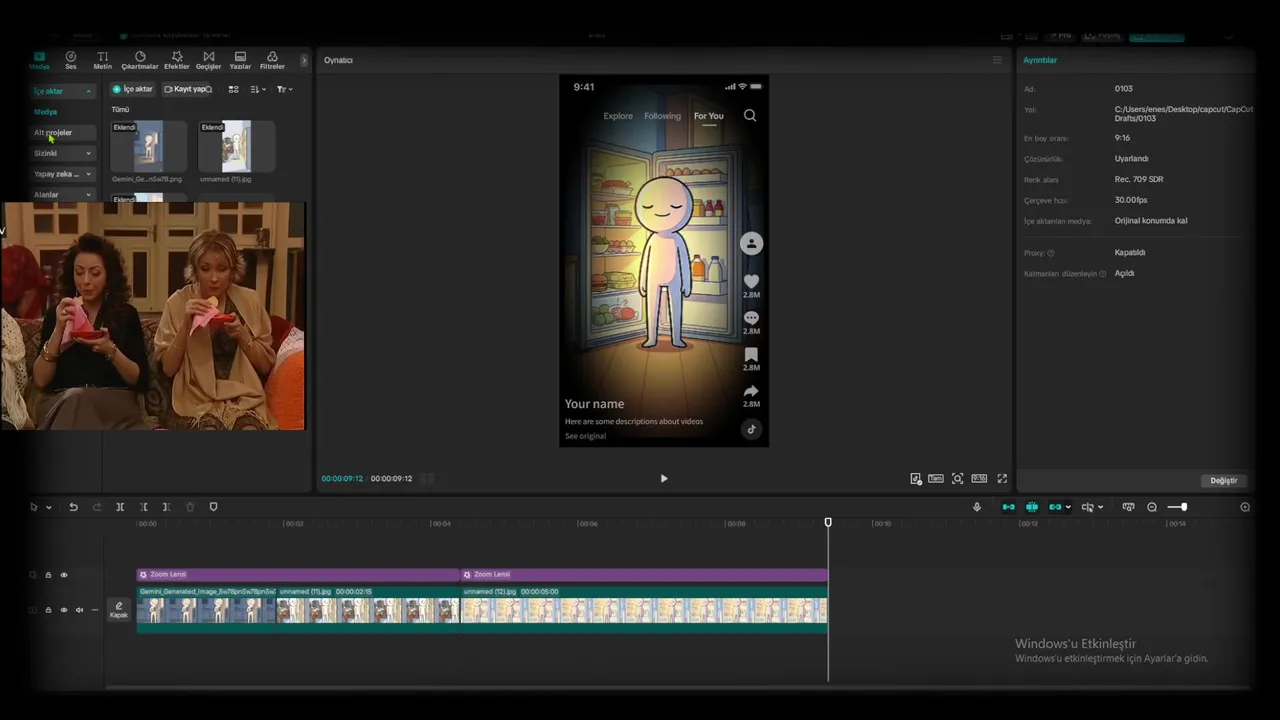Open the Medya tab in top toolbar
Image resolution: width=1280 pixels, height=720 pixels.
(x=39, y=60)
